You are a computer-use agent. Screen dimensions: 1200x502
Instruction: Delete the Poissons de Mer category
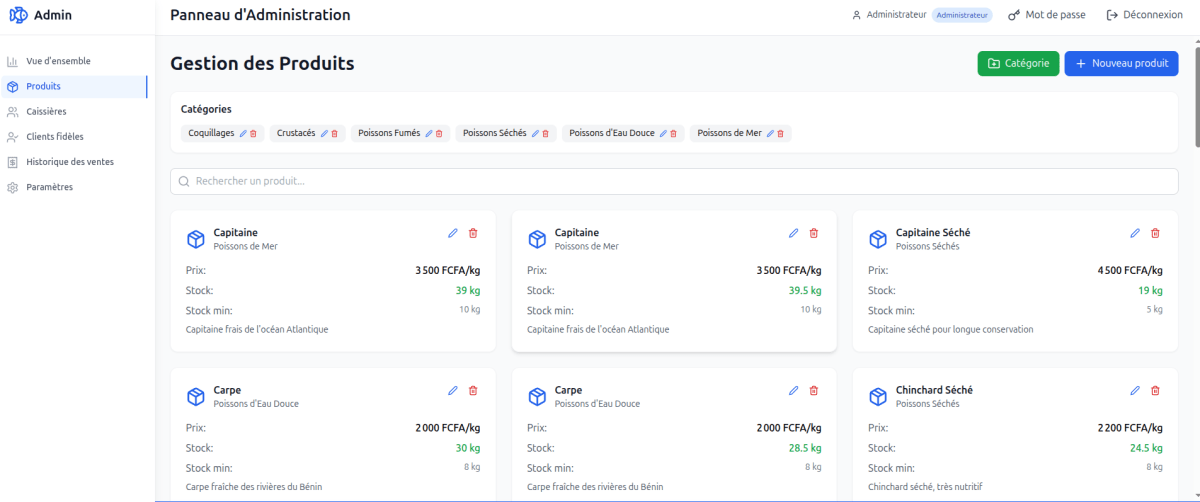coord(780,133)
